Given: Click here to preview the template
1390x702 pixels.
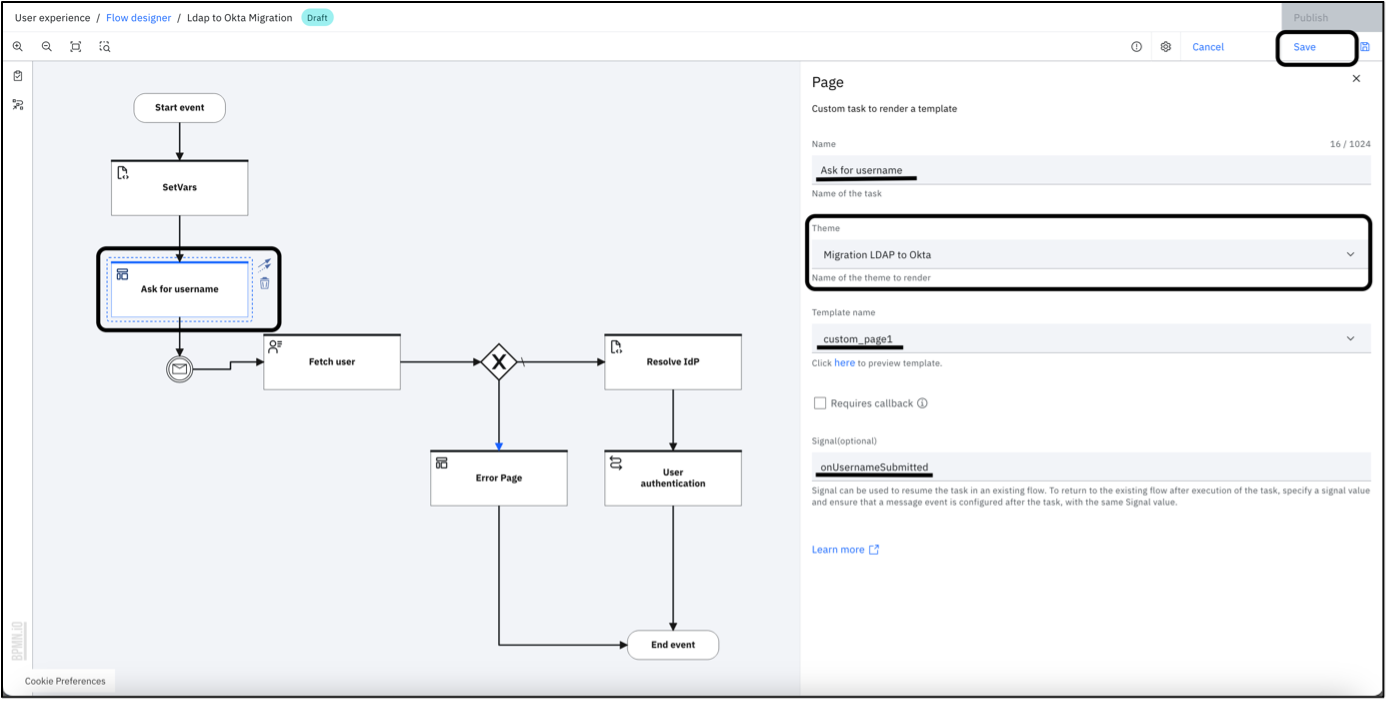Looking at the screenshot, I should point(844,363).
